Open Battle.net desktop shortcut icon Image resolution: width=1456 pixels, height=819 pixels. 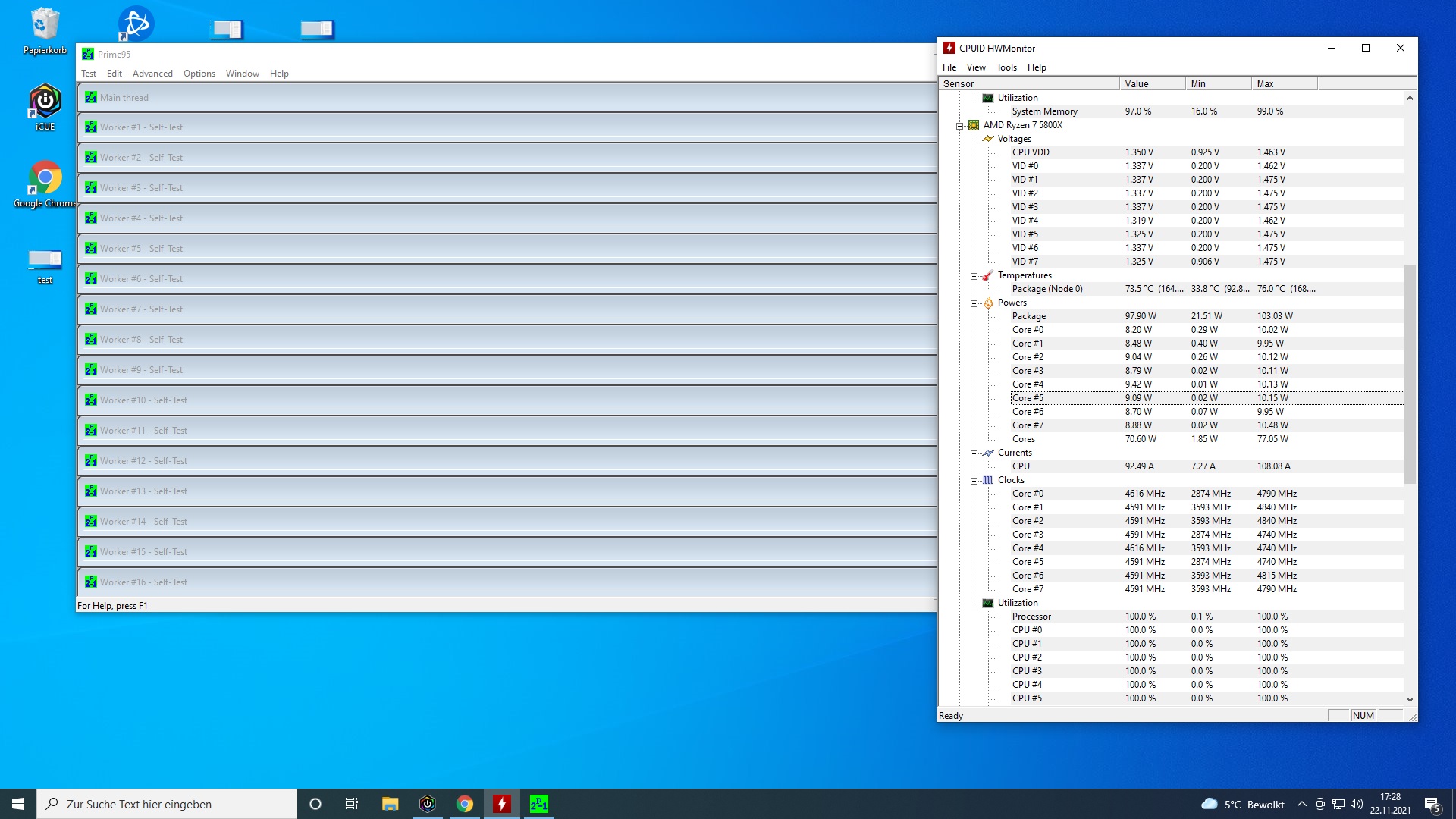136,24
